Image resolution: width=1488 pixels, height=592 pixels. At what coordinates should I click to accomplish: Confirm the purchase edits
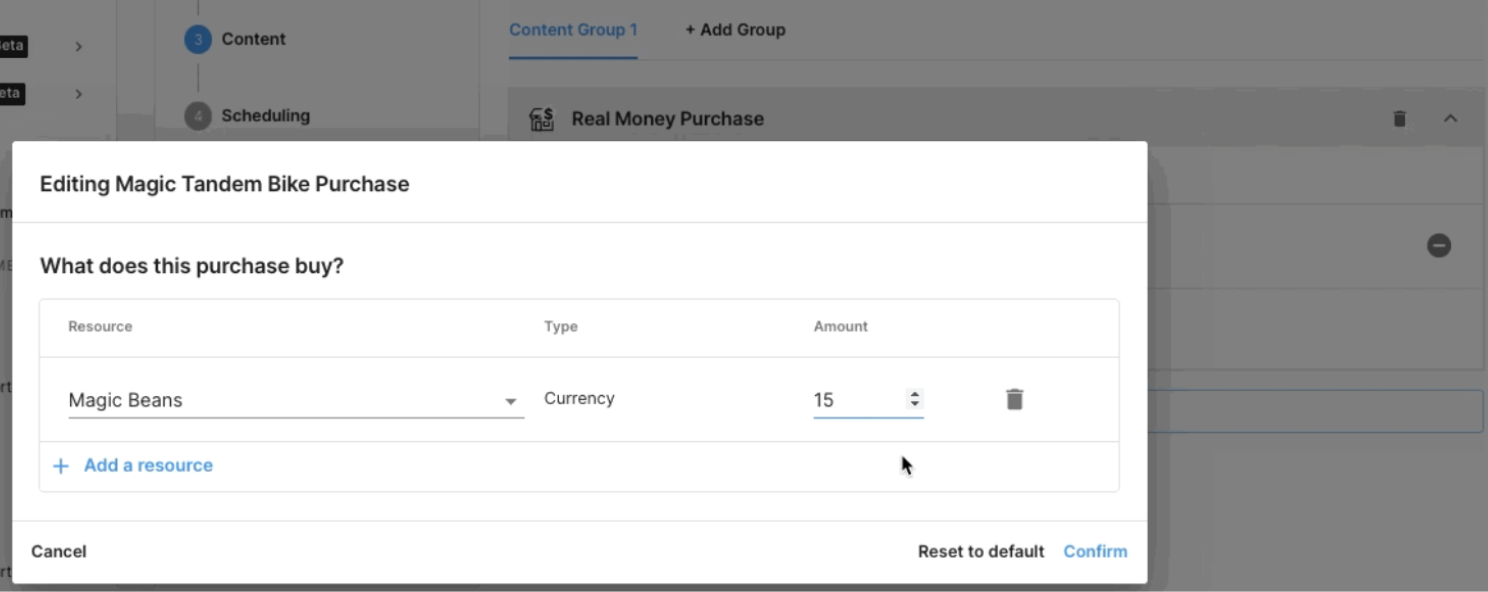pos(1095,551)
